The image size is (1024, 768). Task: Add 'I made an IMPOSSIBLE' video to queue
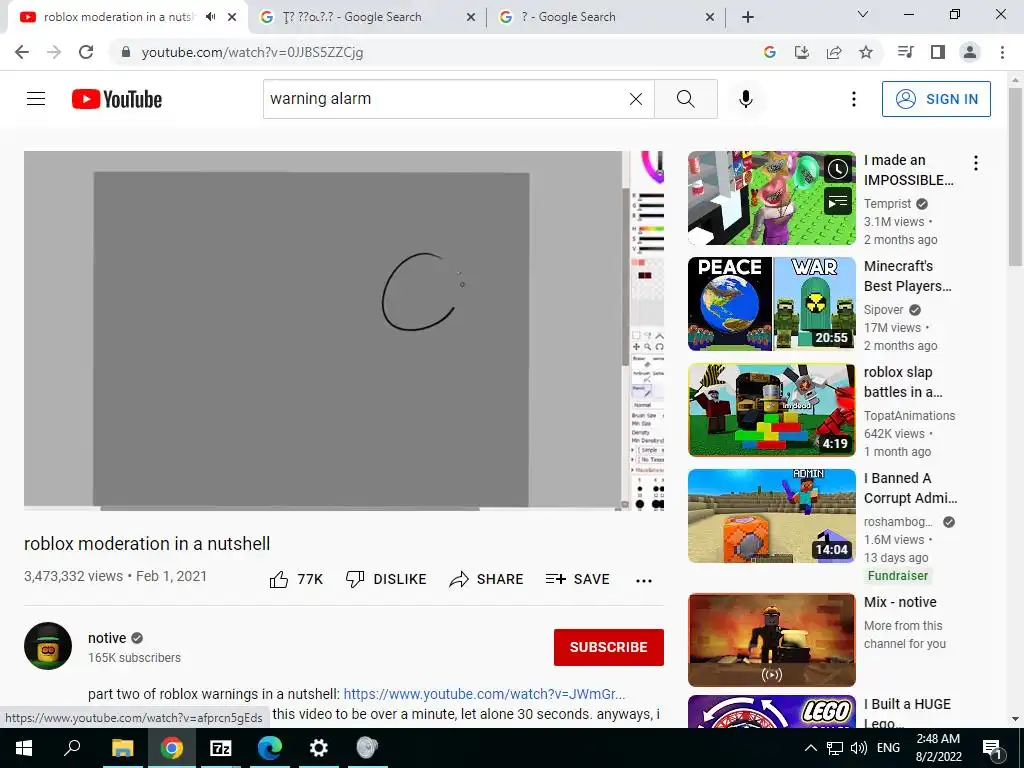tap(838, 202)
